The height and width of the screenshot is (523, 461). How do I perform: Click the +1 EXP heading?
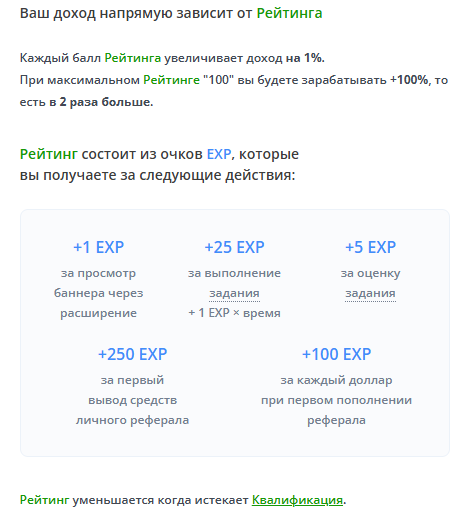pyautogui.click(x=98, y=247)
